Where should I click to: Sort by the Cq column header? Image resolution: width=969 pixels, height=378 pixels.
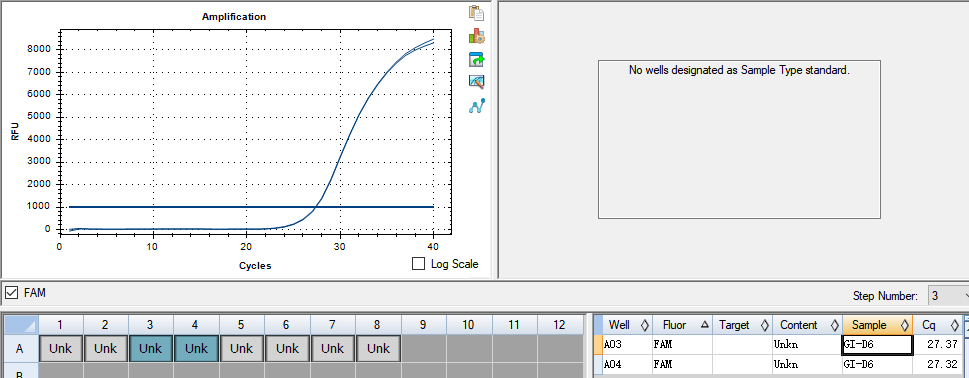click(x=936, y=325)
